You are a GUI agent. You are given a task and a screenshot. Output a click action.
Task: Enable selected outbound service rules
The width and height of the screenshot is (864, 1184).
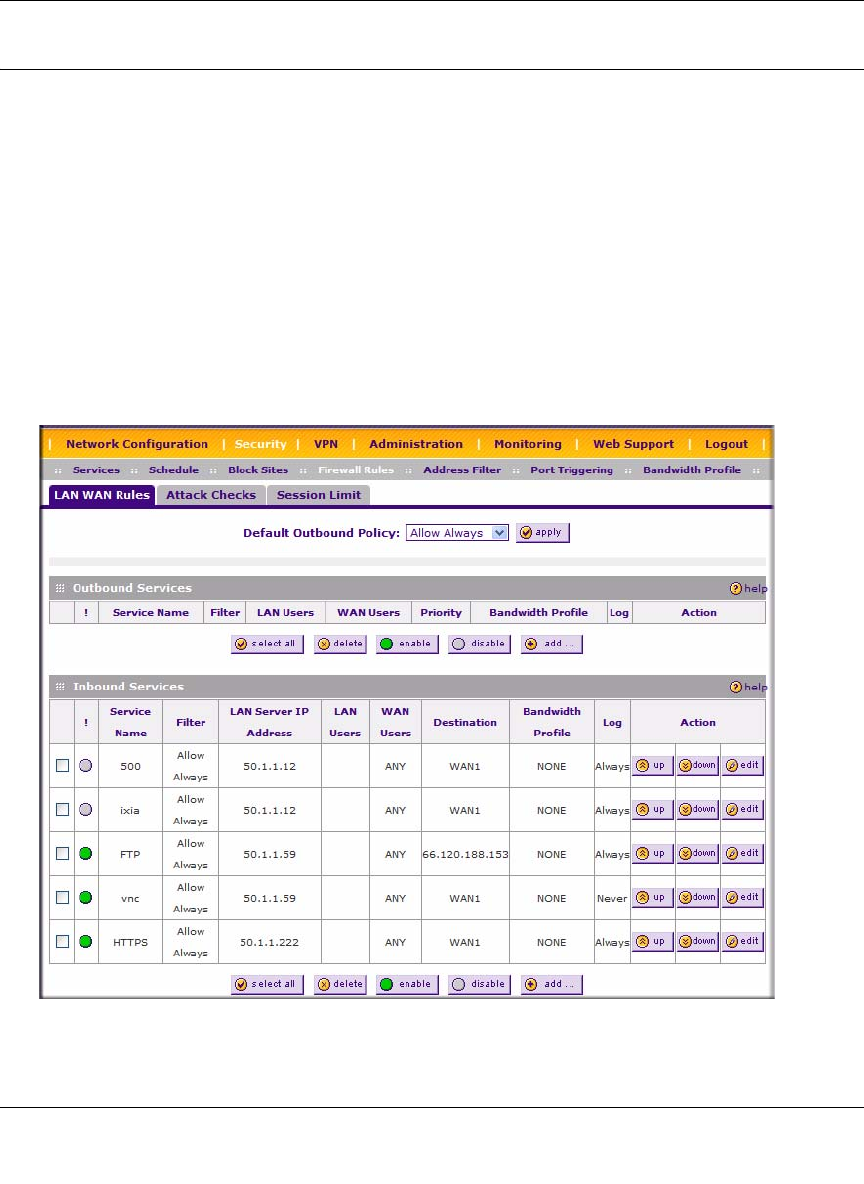[x=407, y=644]
